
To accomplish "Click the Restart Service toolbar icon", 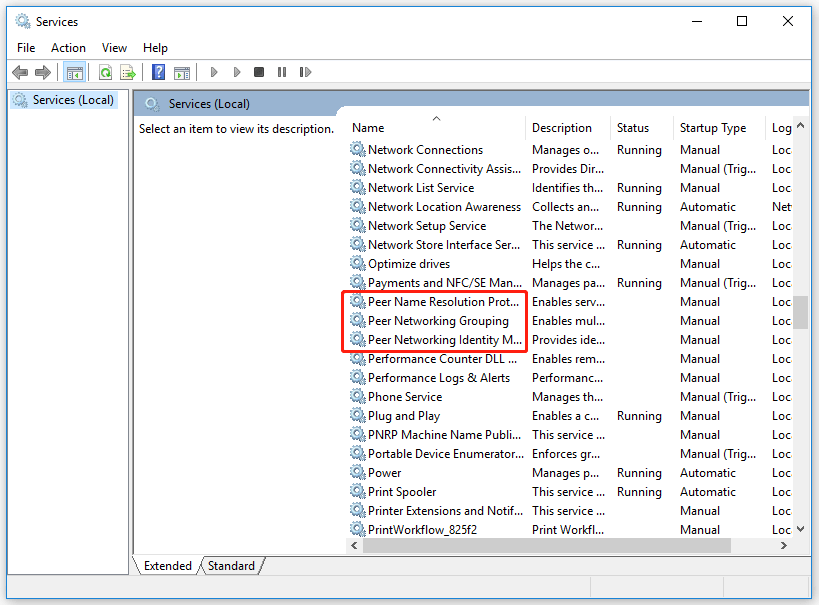I will (305, 71).
